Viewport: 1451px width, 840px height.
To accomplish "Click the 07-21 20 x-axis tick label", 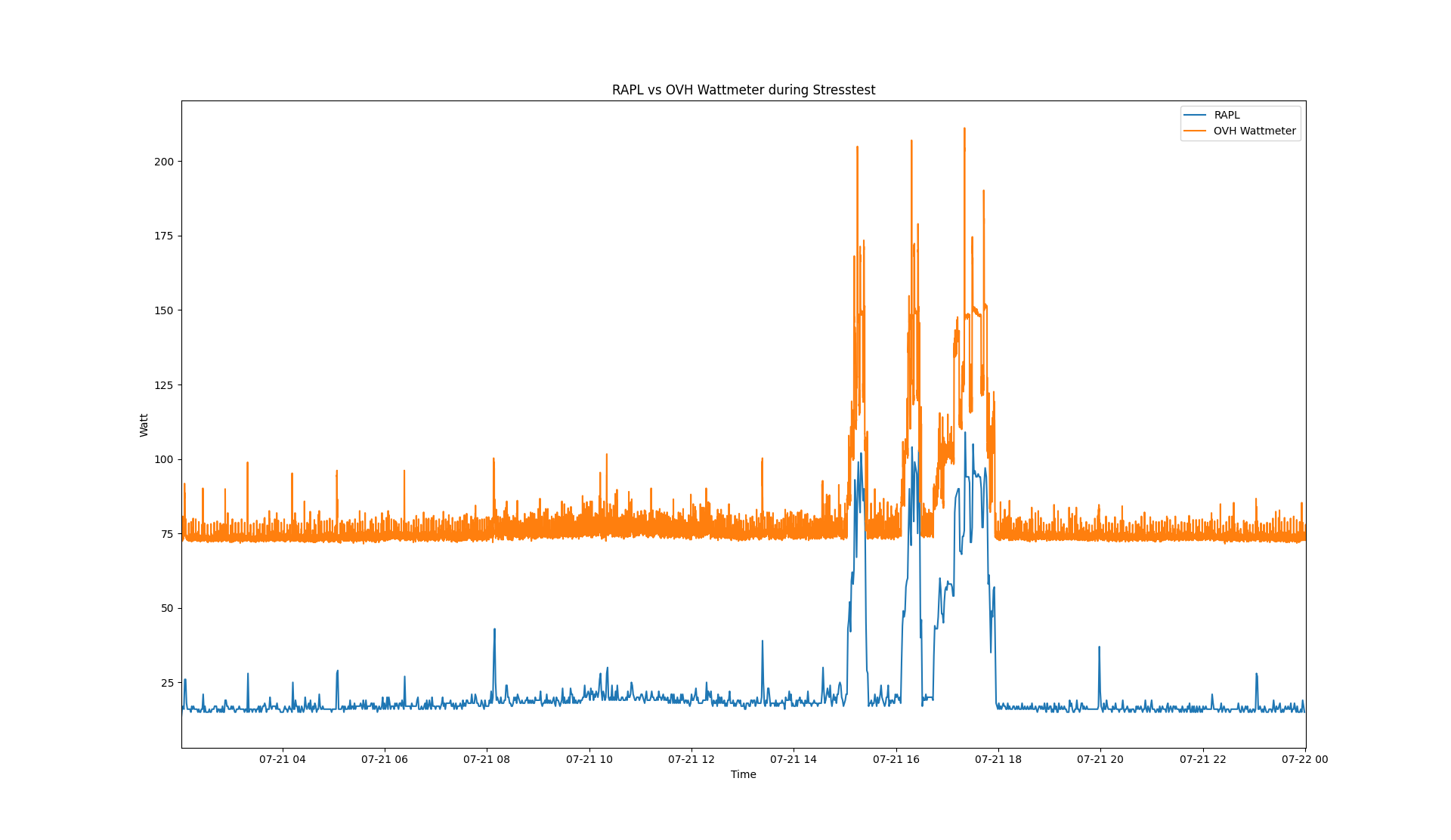I will 1100,759.
